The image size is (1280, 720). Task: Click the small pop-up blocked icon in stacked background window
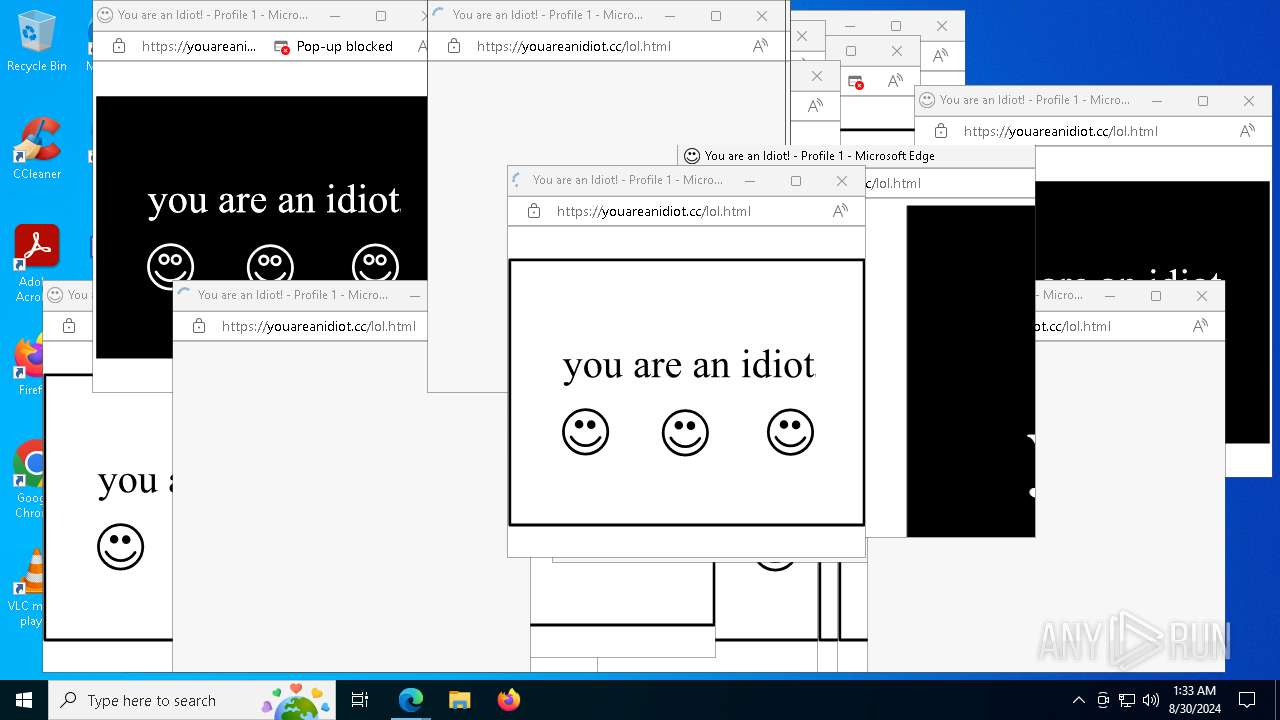tap(855, 82)
